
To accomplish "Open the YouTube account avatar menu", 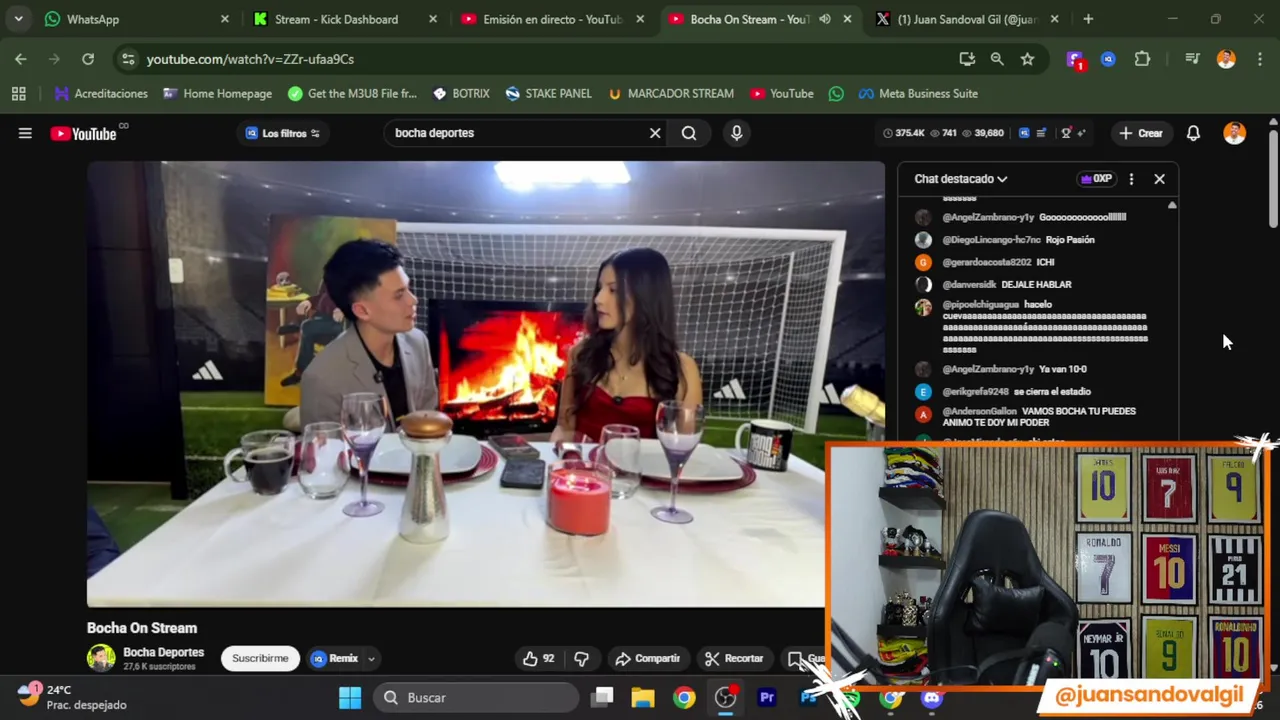I will click(x=1234, y=133).
